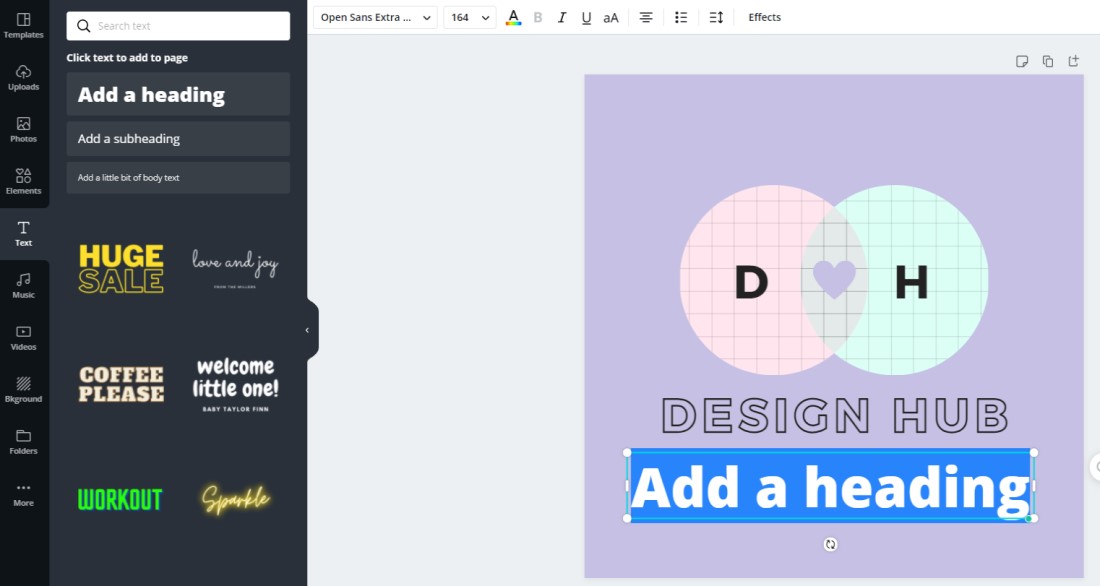
Task: Select the HUGE SALE text template
Action: (121, 268)
